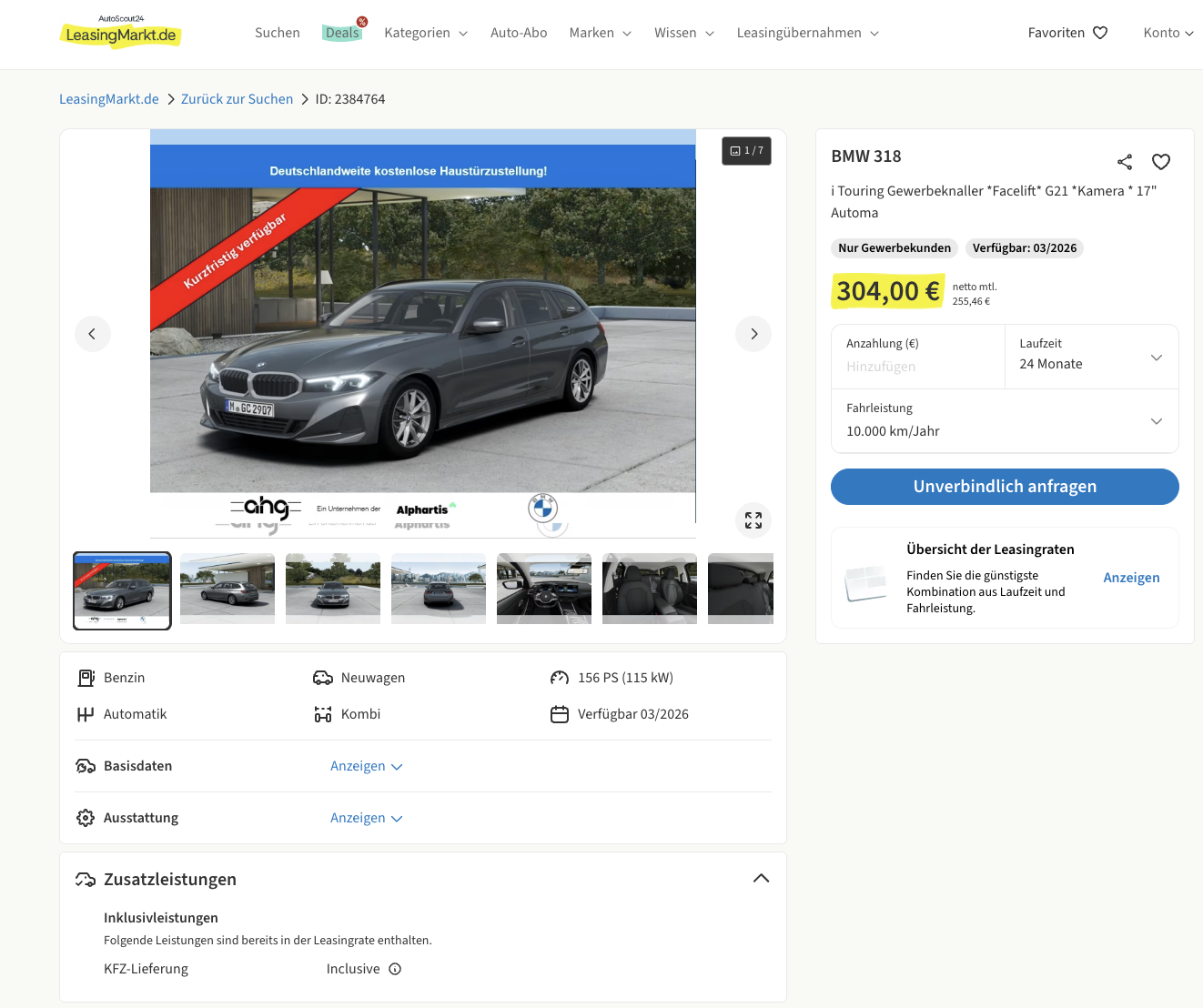Click the LeasingMarkt.de logo
Viewport: 1203px width, 1008px height.
tap(121, 33)
